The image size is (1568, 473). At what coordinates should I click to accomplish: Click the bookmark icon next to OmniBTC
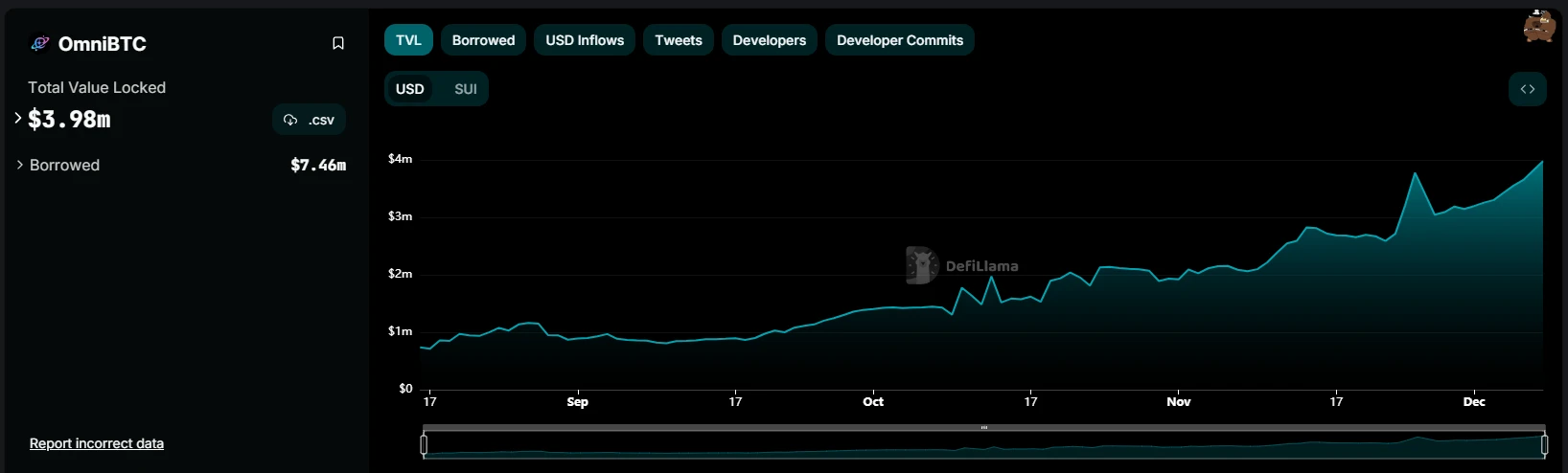point(338,43)
